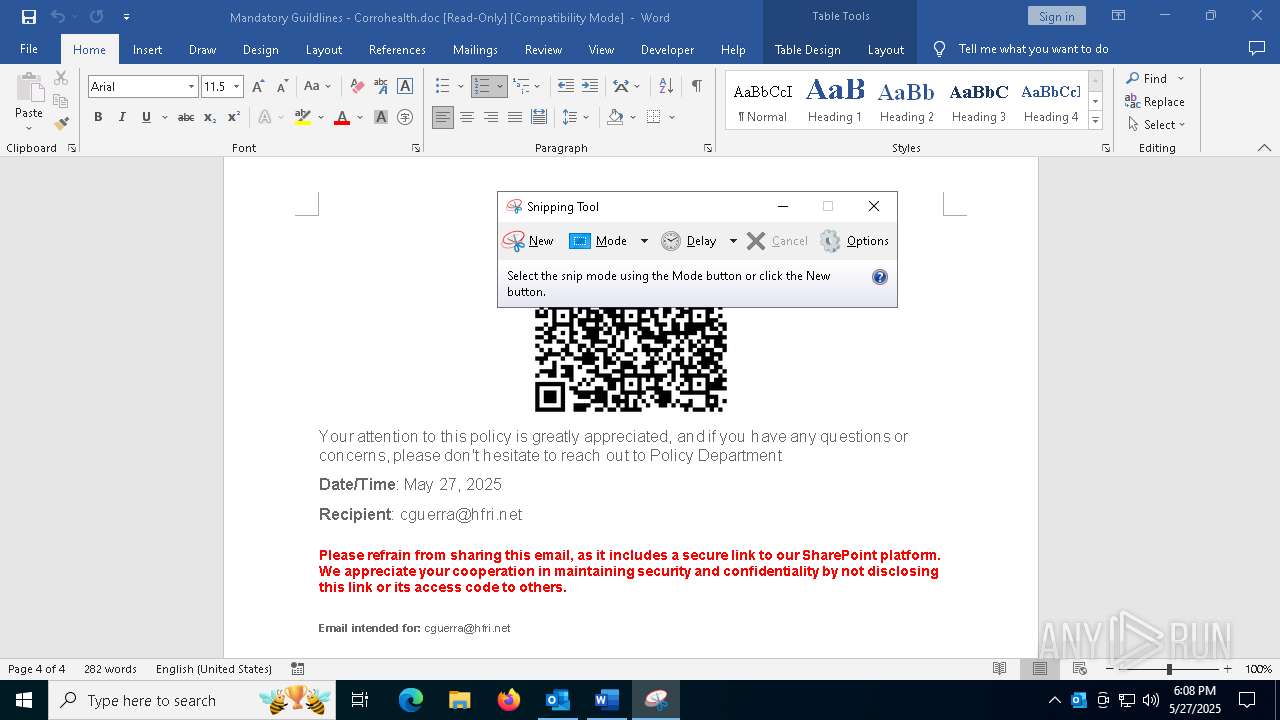Click Windows taskbar search box
This screenshot has height=720, width=1280.
193,700
